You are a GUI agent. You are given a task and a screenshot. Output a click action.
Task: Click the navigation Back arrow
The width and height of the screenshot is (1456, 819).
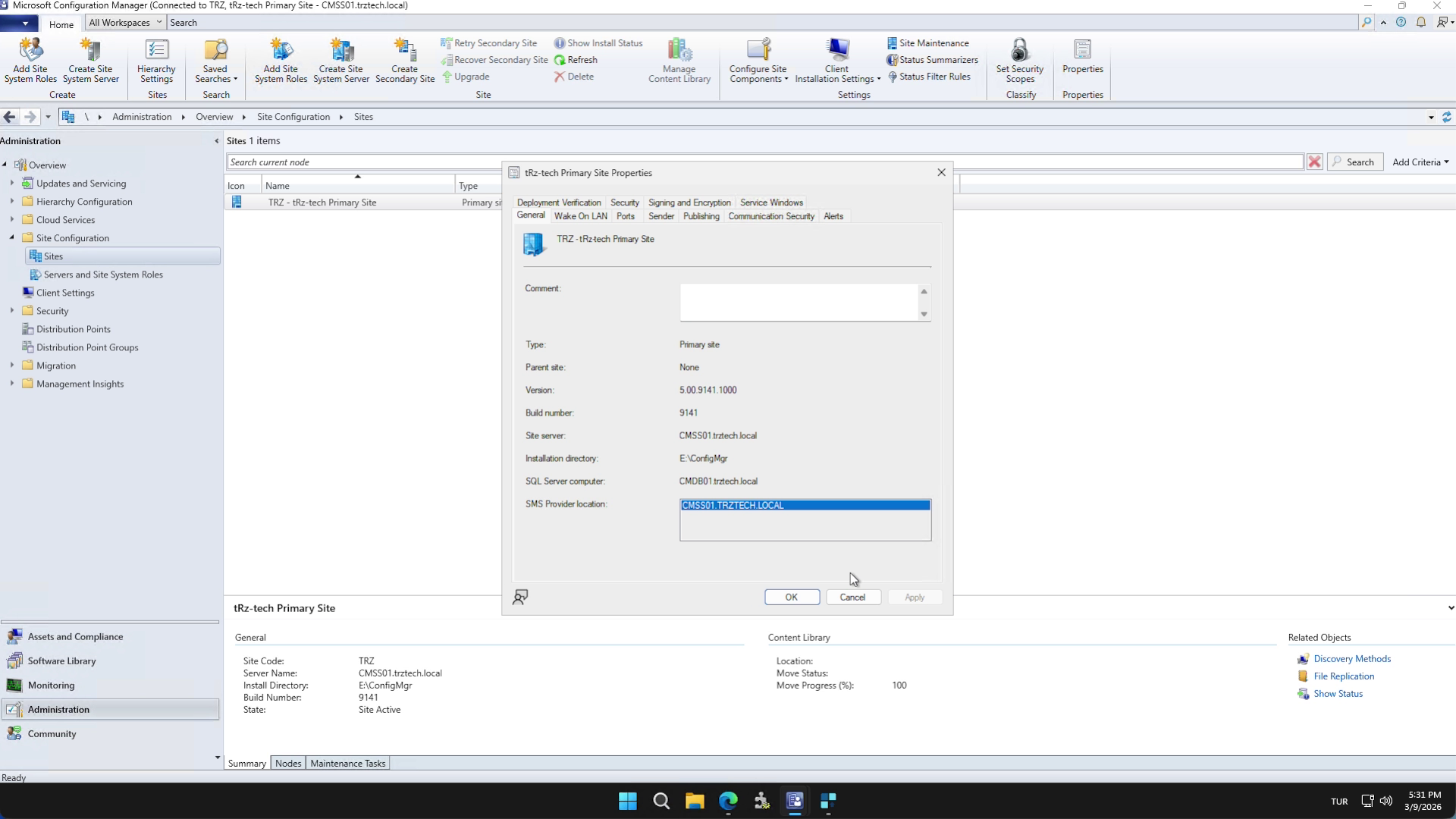point(9,117)
